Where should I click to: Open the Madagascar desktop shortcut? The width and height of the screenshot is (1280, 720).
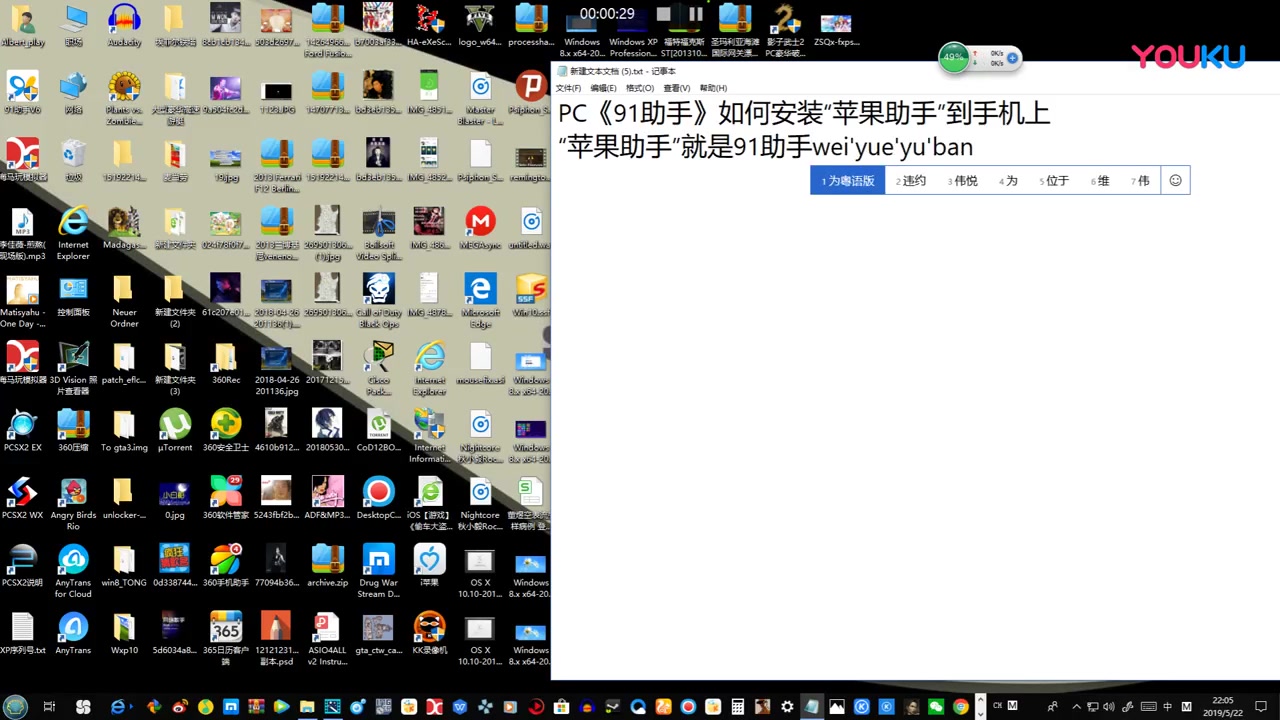pos(124,228)
